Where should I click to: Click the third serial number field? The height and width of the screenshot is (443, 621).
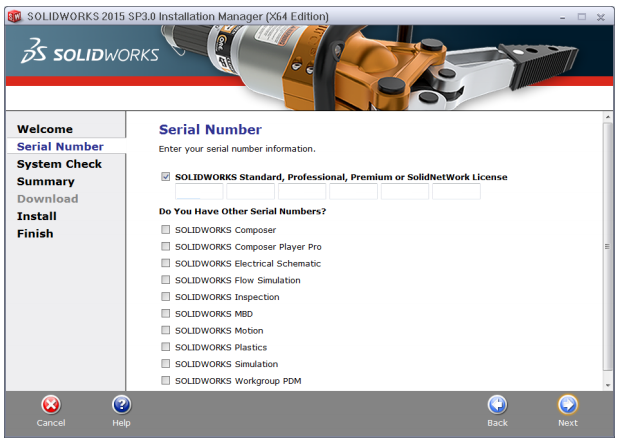coord(302,192)
